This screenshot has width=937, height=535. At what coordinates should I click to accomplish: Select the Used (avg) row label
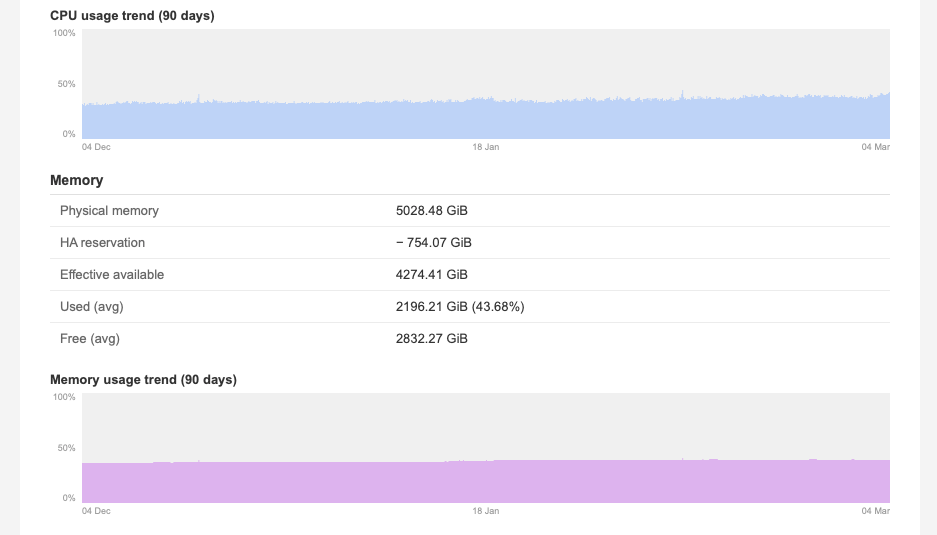pyautogui.click(x=92, y=307)
